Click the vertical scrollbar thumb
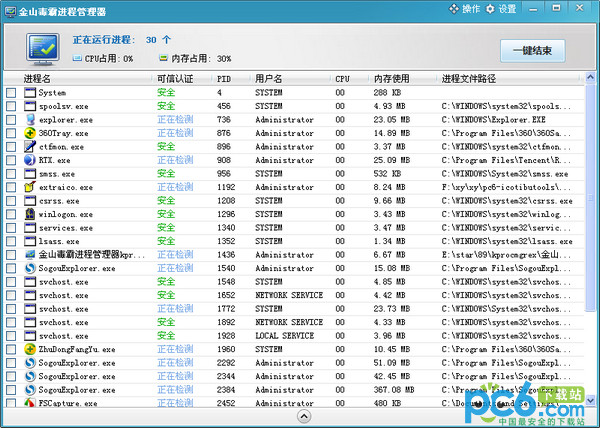Screen dimensions: 600x428 590,198
